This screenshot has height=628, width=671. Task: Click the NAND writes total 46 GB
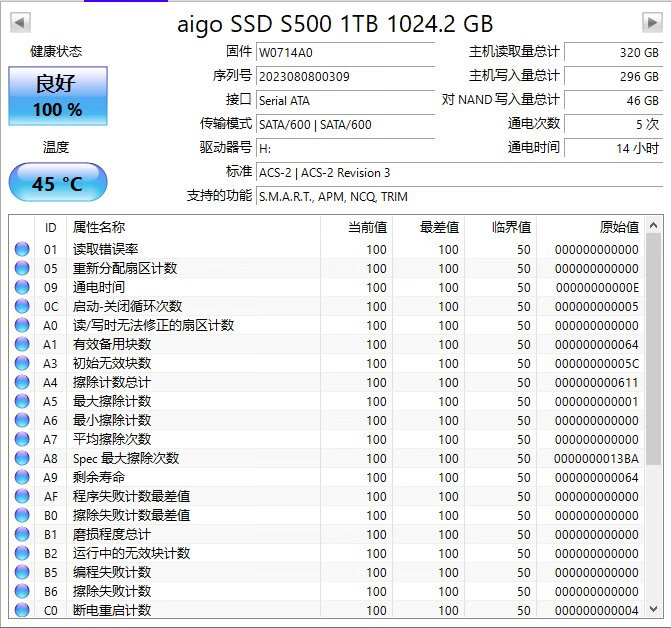tap(613, 101)
